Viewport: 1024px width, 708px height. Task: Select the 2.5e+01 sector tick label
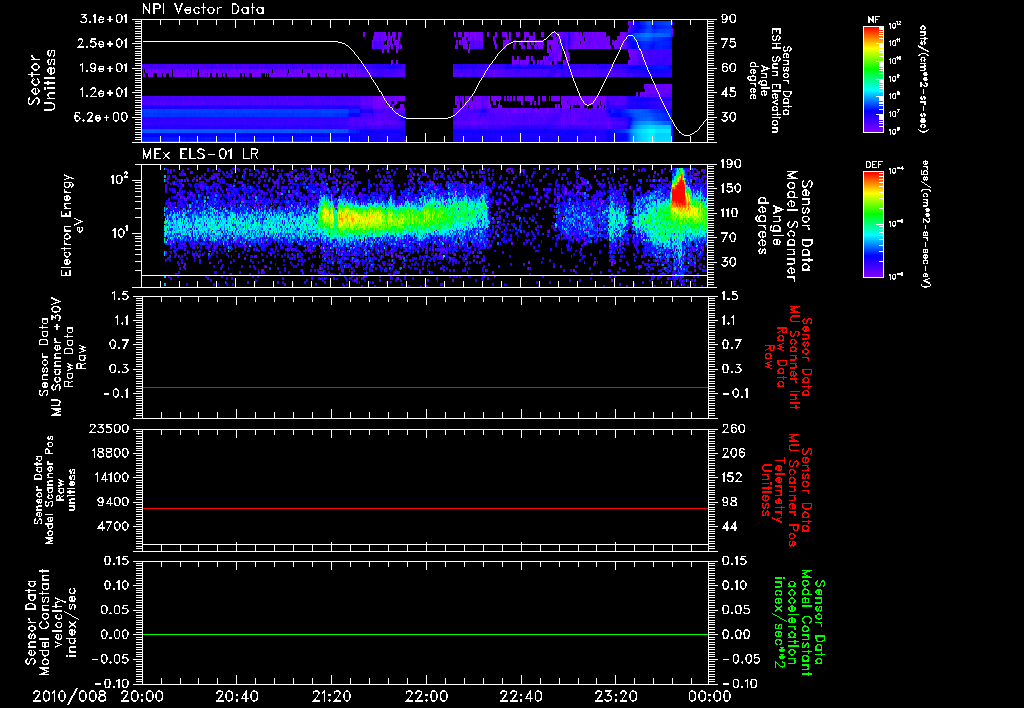point(103,43)
